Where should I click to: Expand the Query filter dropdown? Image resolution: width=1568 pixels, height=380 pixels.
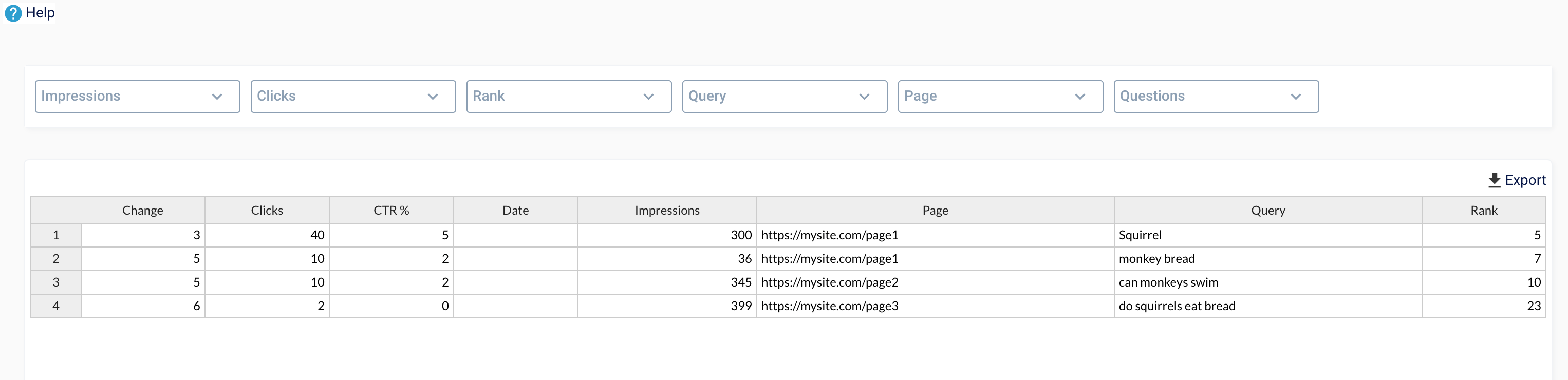[784, 96]
